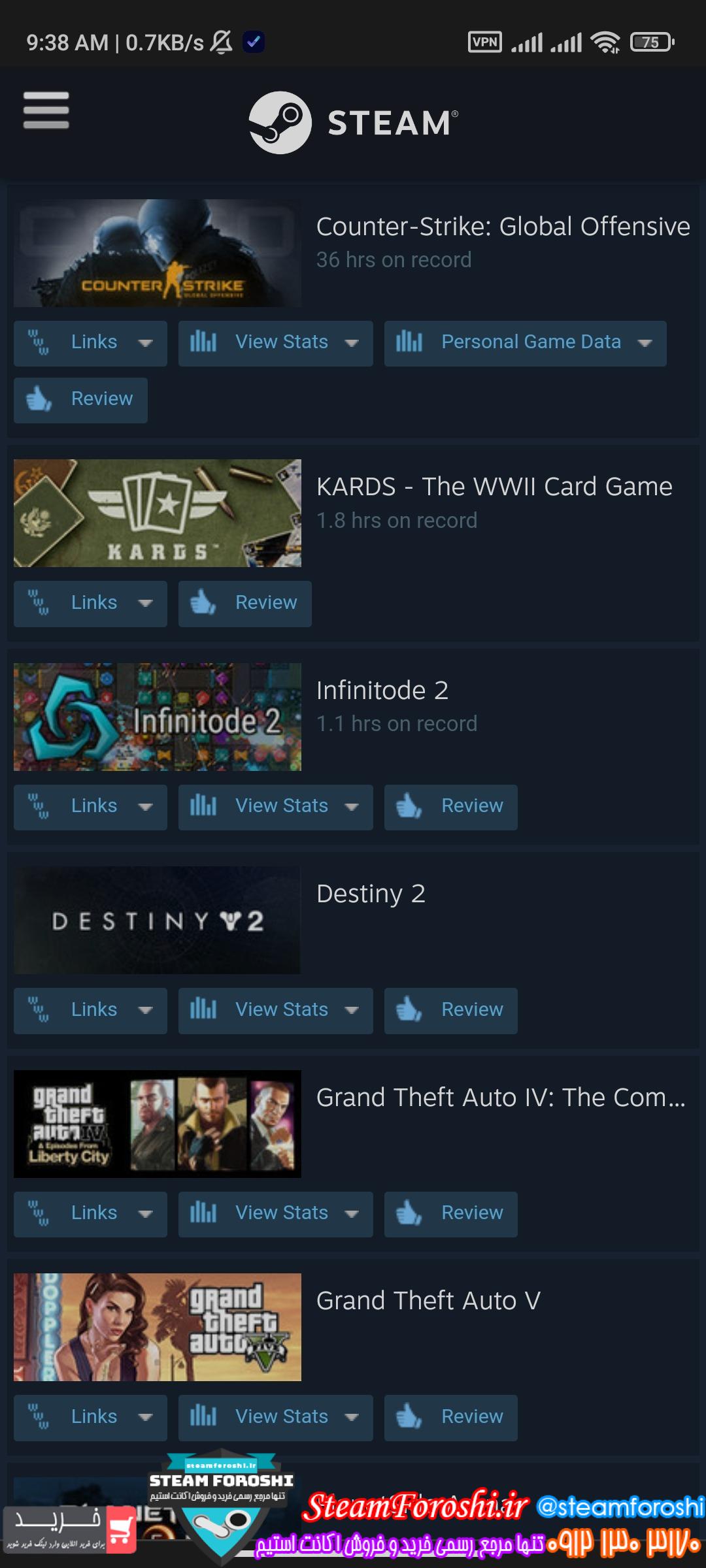Click Review button for Grand Theft Auto V
706x1568 pixels.
(451, 1418)
